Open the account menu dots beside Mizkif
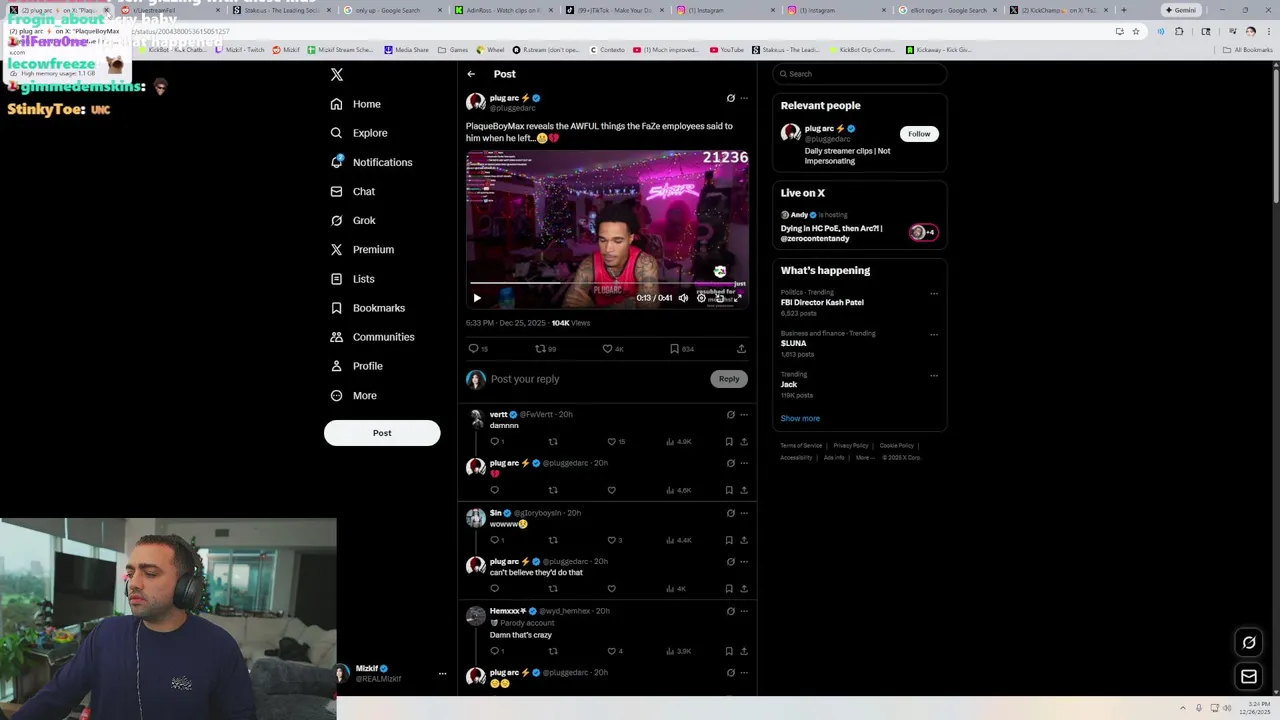 tap(442, 674)
